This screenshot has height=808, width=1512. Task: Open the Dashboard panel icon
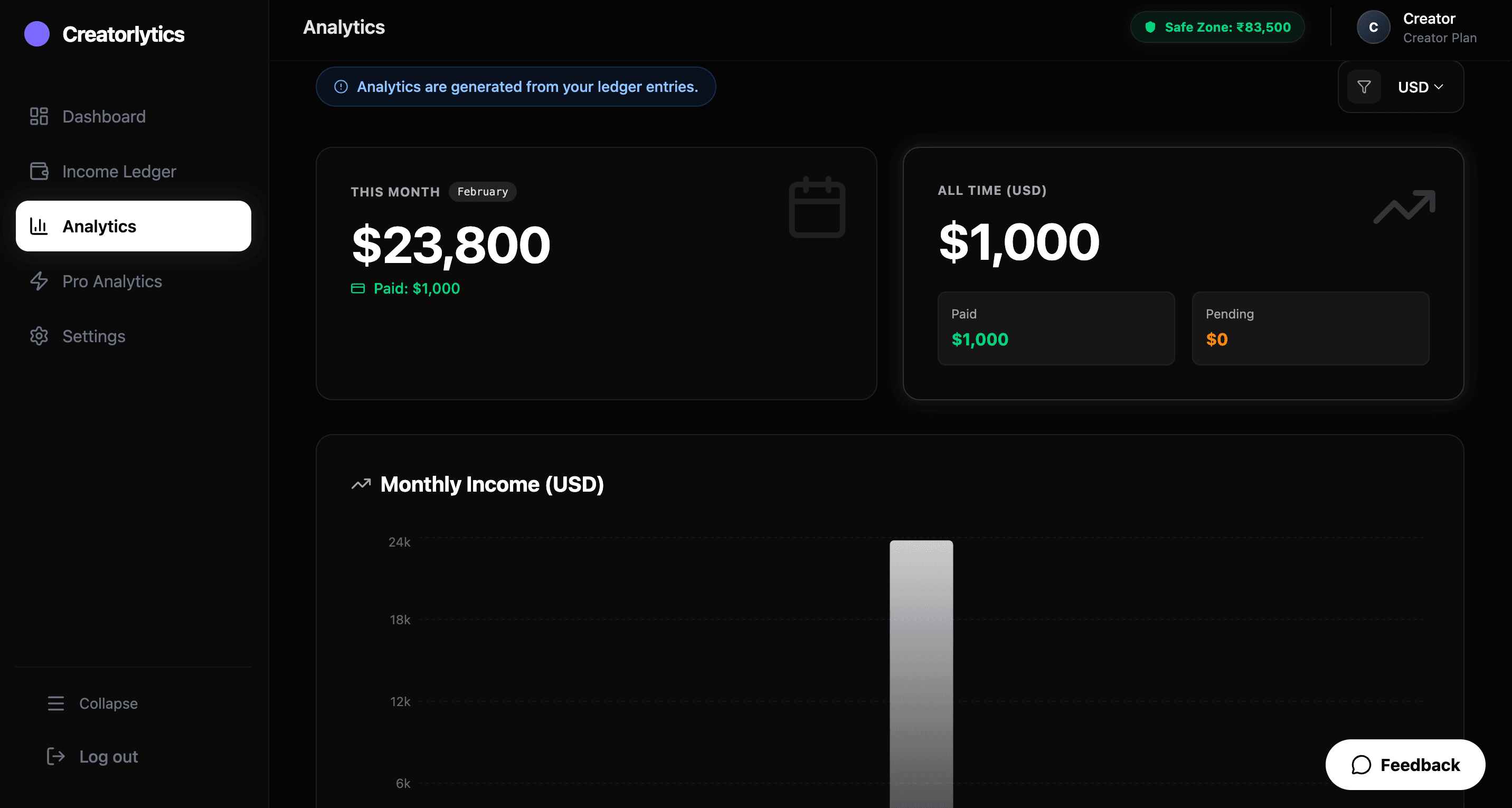39,116
